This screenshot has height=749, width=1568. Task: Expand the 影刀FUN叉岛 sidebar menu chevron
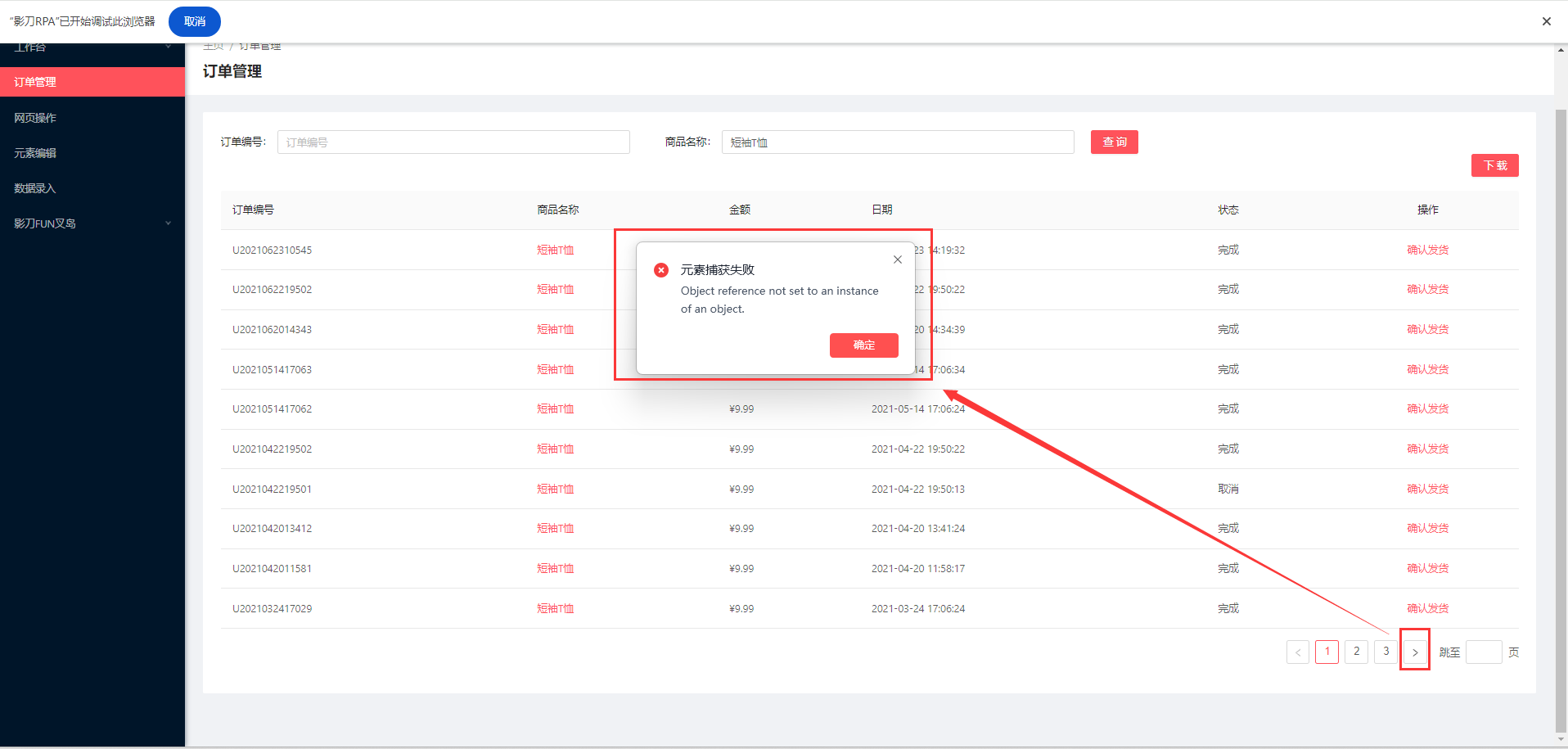[169, 223]
